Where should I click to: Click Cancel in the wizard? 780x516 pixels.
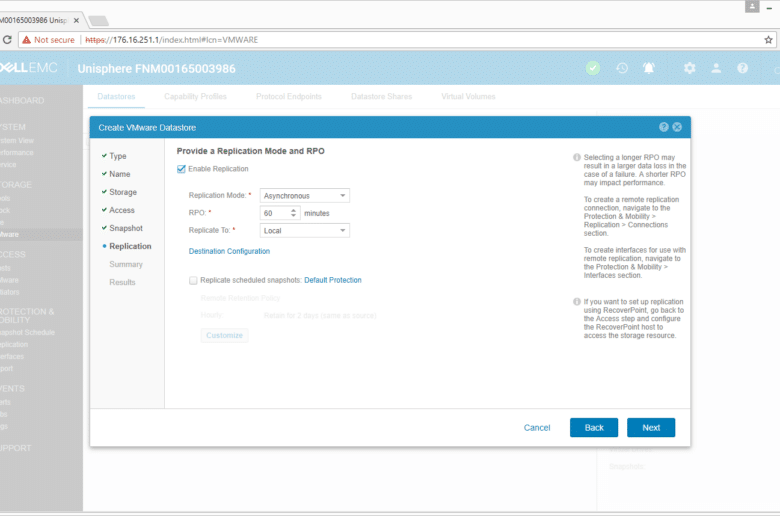coord(537,427)
